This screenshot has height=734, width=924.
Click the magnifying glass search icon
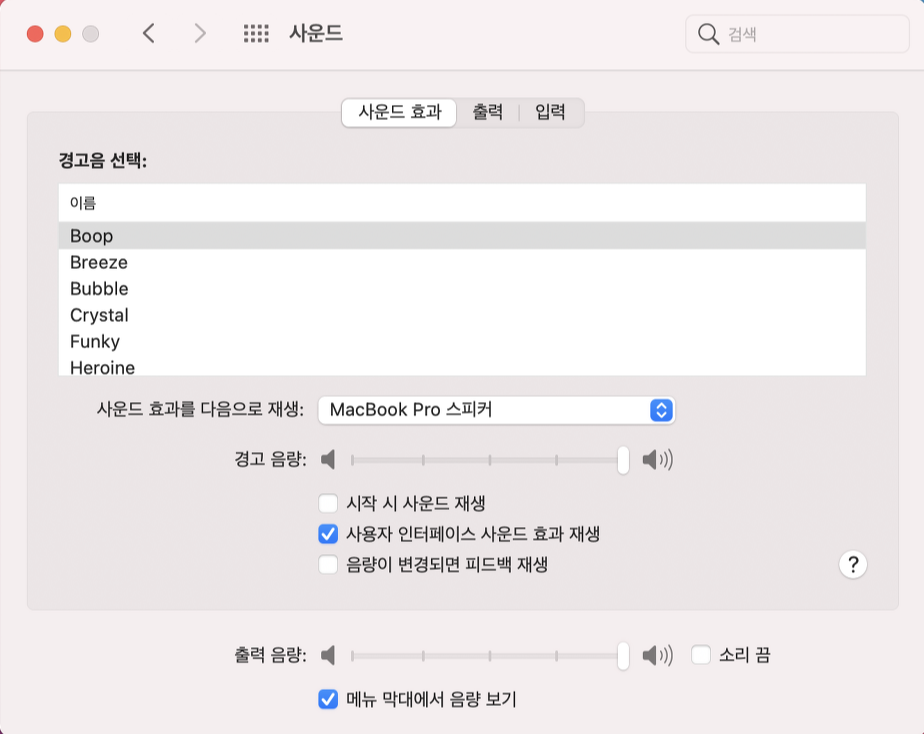708,34
